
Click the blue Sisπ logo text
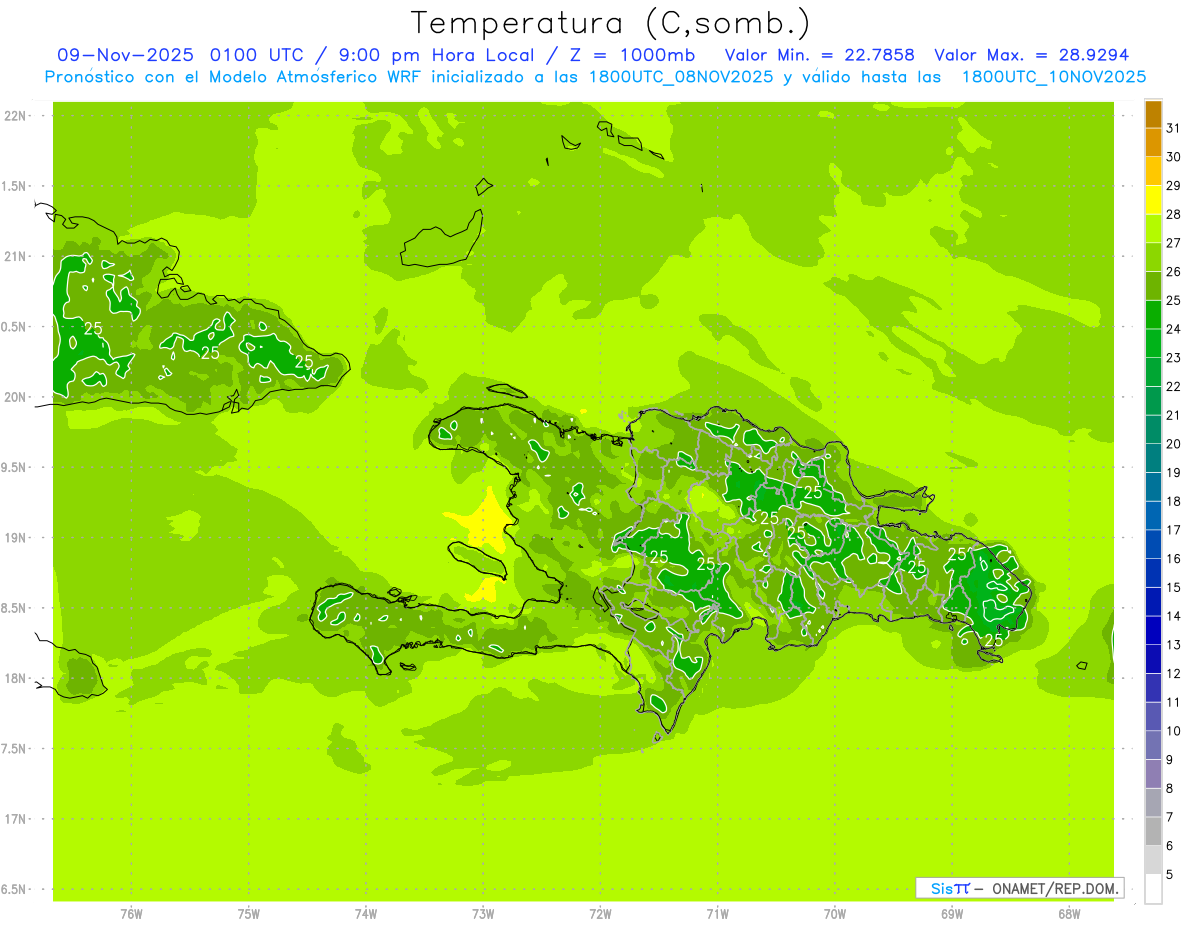(x=949, y=888)
